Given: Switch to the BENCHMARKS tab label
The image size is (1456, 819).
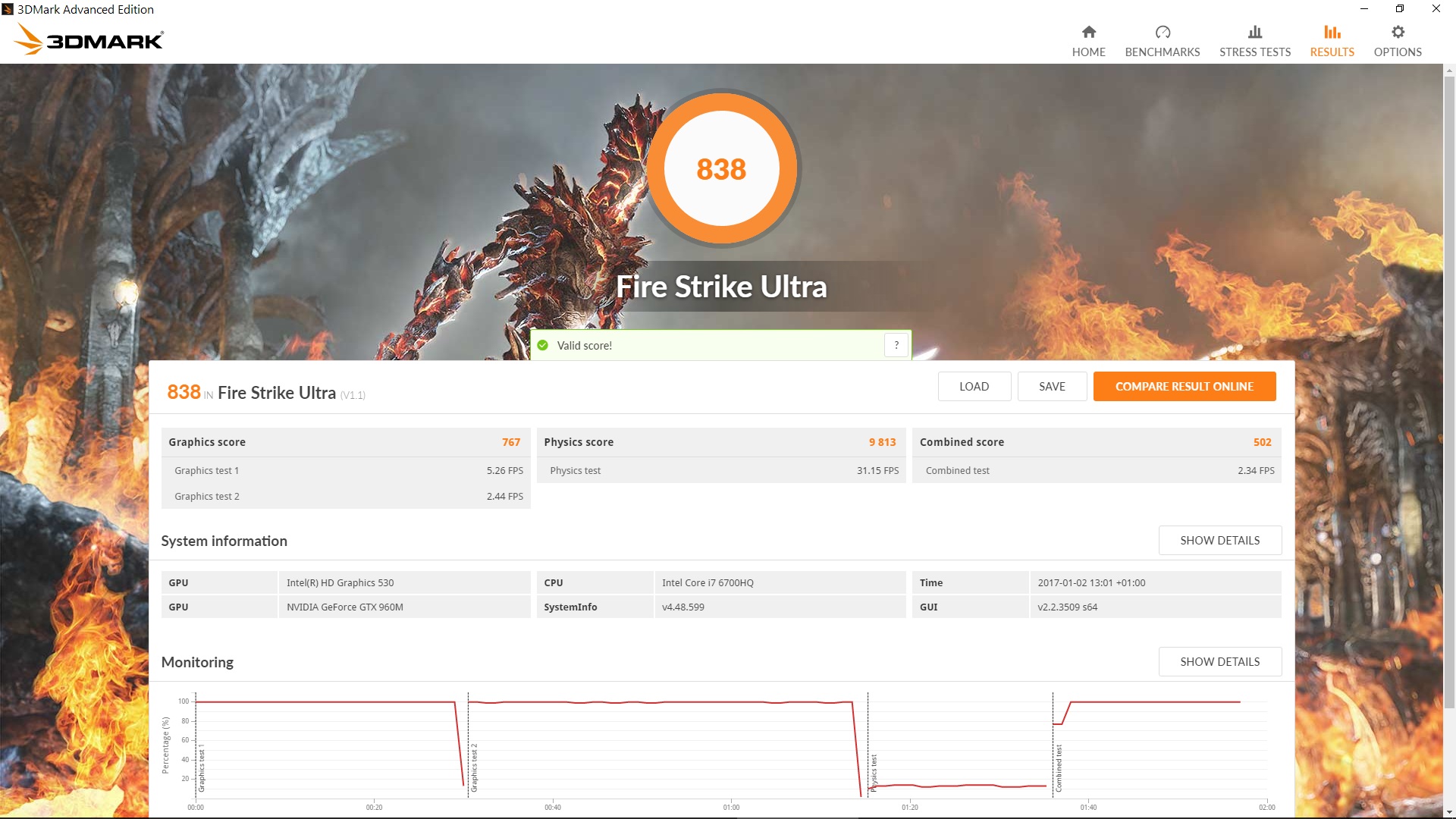Looking at the screenshot, I should pos(1163,52).
